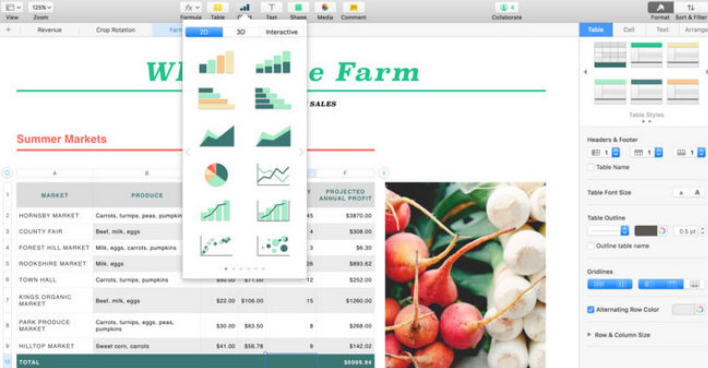Insert a 2D area chart
Viewport: 708px width, 368px height.
pos(217,136)
